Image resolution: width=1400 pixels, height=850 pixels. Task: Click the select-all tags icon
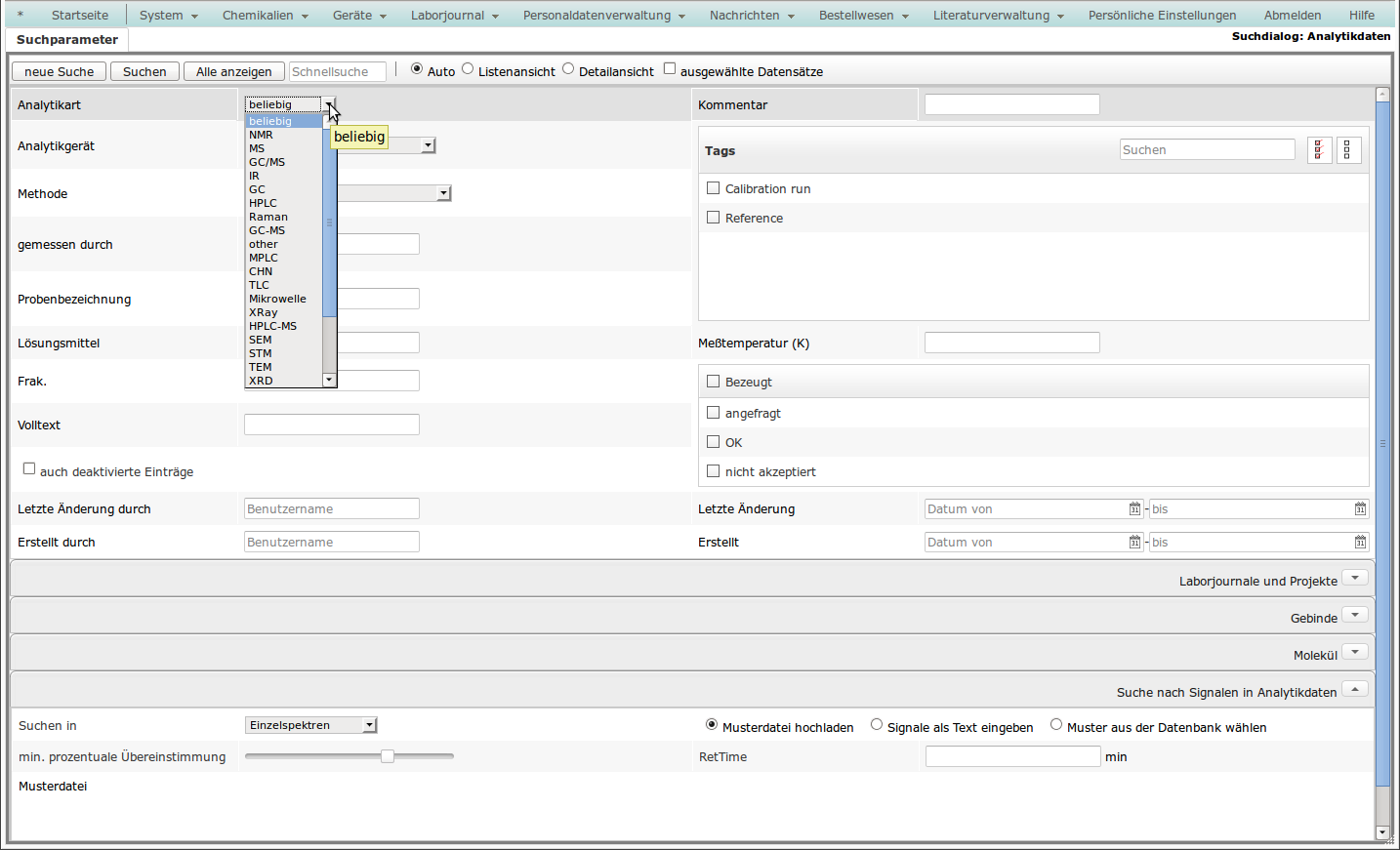point(1319,150)
